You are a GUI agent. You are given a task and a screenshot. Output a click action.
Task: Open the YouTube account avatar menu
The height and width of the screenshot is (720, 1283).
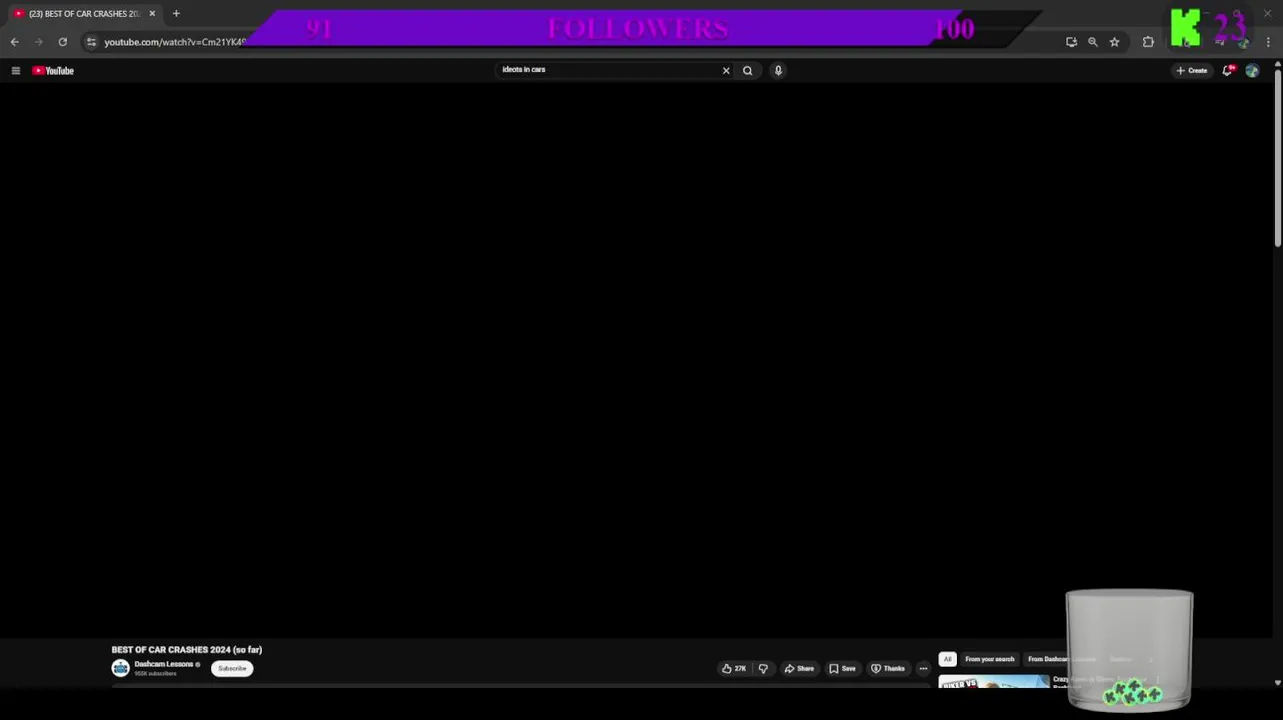(x=1252, y=70)
